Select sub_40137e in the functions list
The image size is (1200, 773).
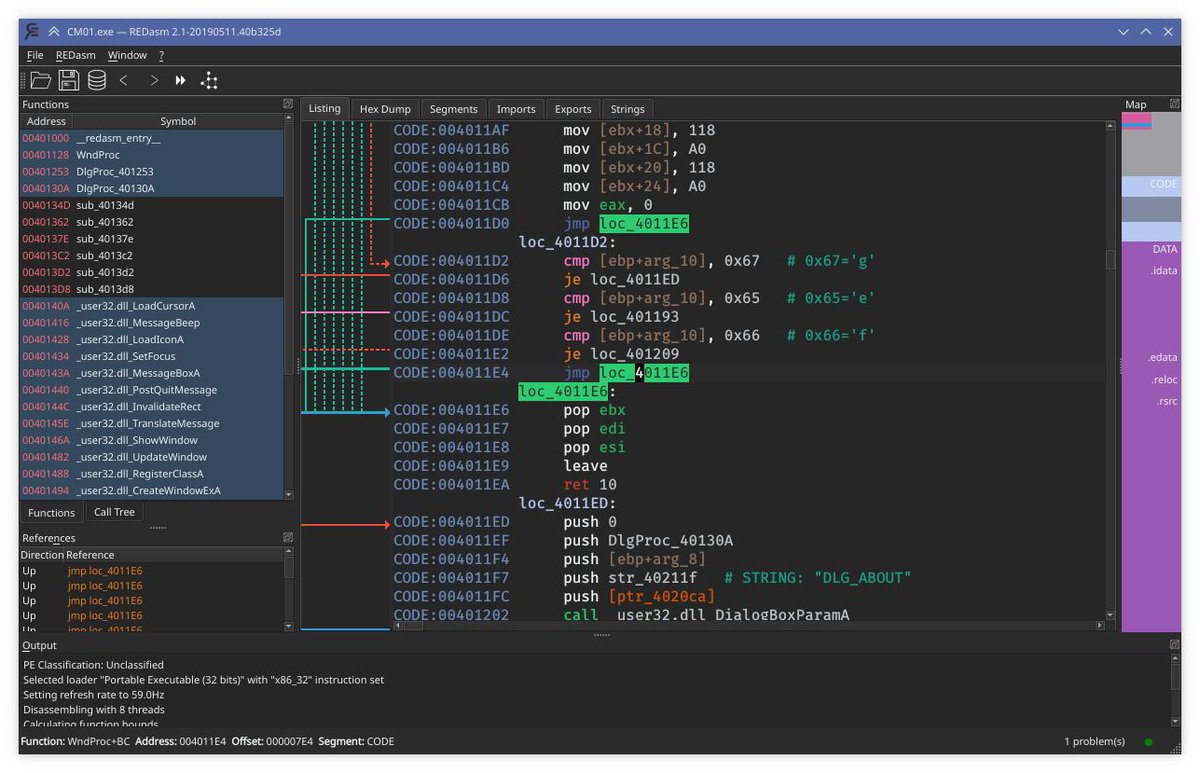tap(152, 239)
